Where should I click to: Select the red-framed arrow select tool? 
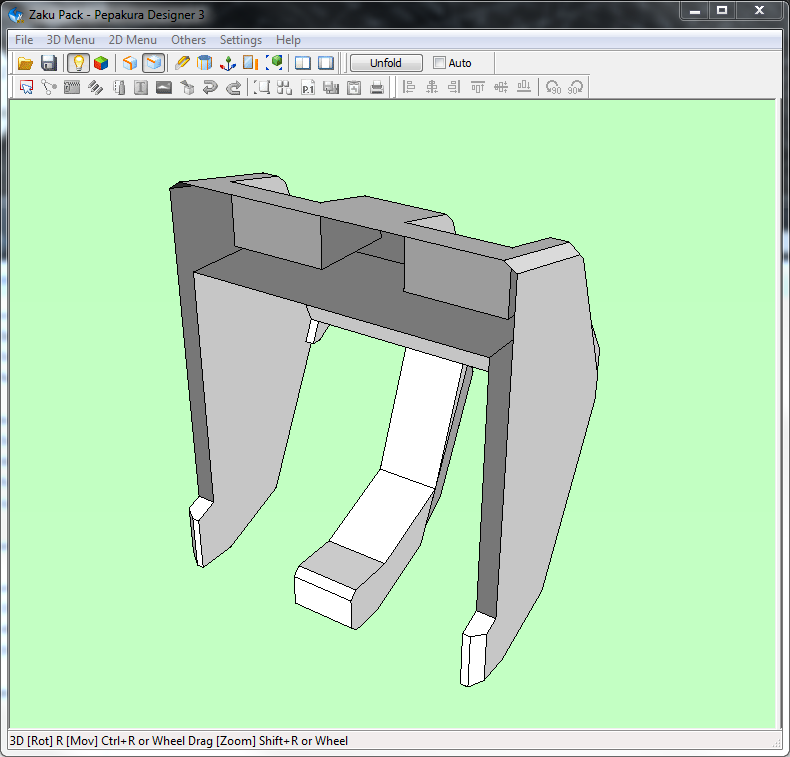[26, 87]
